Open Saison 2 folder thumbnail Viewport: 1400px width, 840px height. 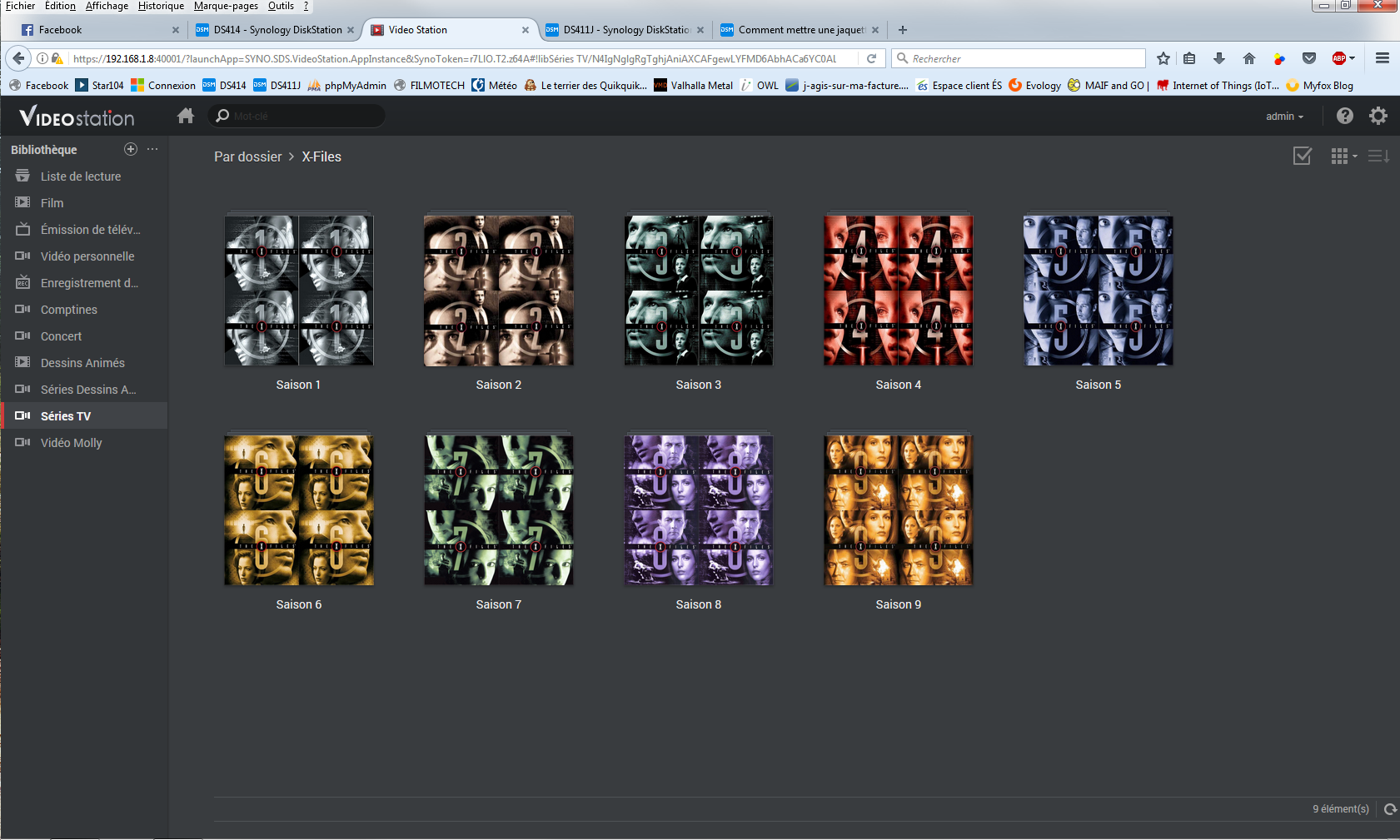[499, 290]
